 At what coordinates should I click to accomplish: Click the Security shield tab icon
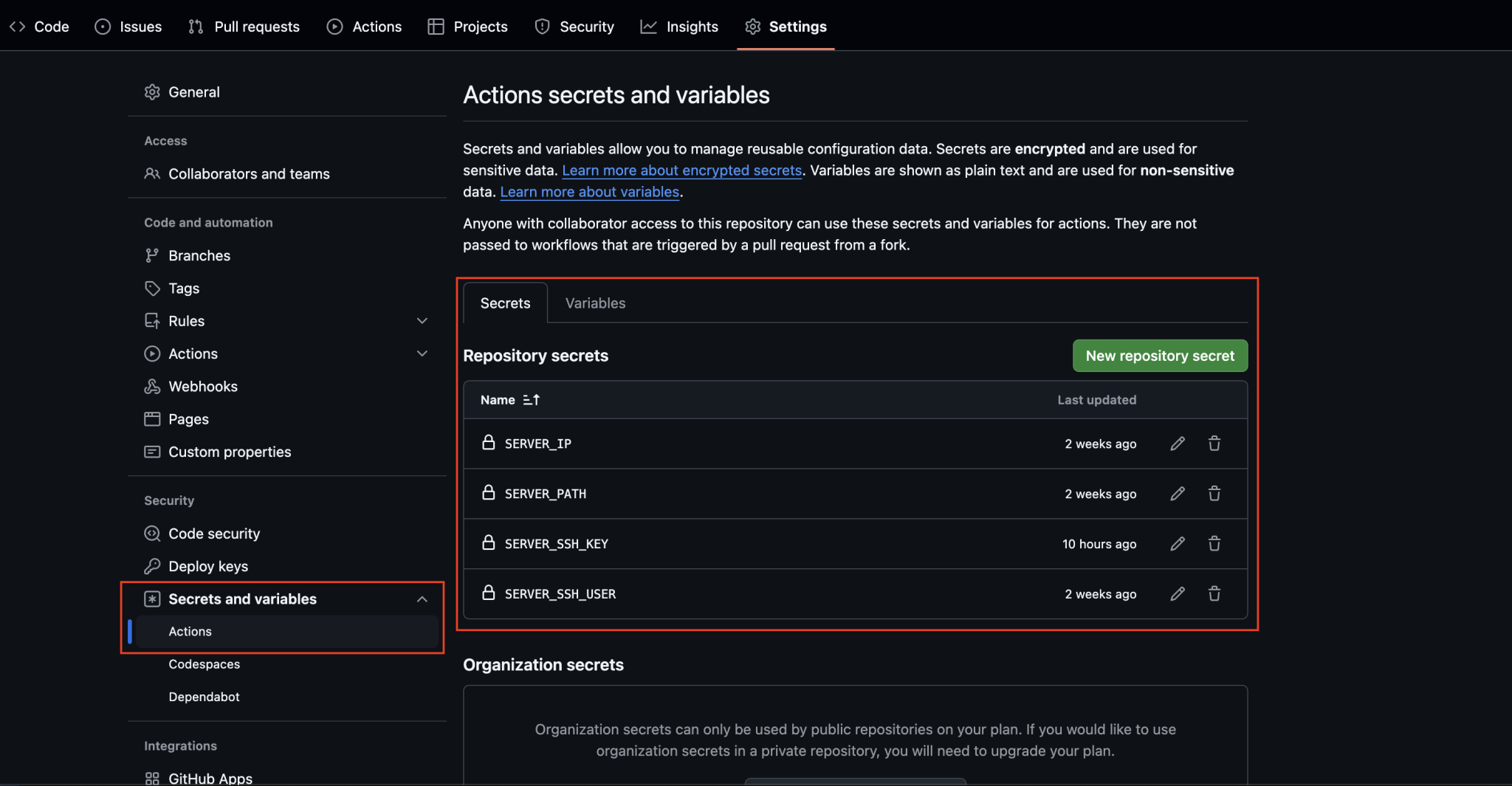coord(542,26)
